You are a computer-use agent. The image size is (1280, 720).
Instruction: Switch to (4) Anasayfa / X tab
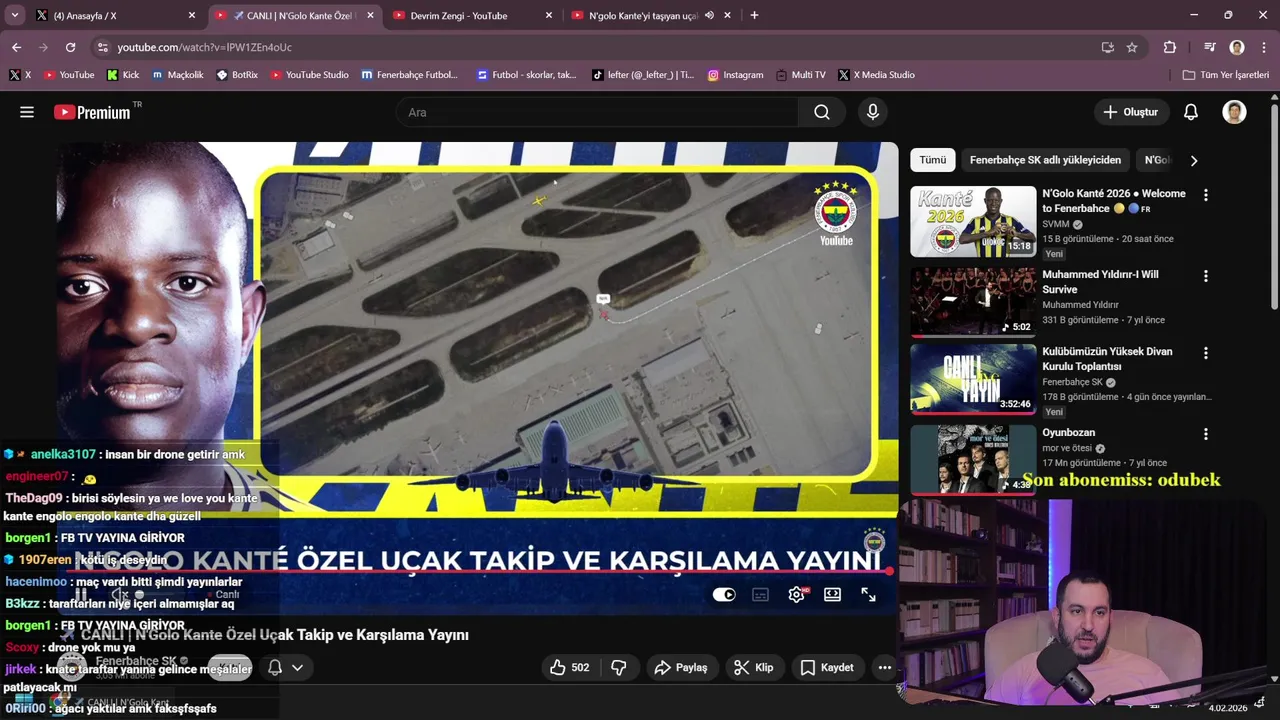[x=116, y=15]
